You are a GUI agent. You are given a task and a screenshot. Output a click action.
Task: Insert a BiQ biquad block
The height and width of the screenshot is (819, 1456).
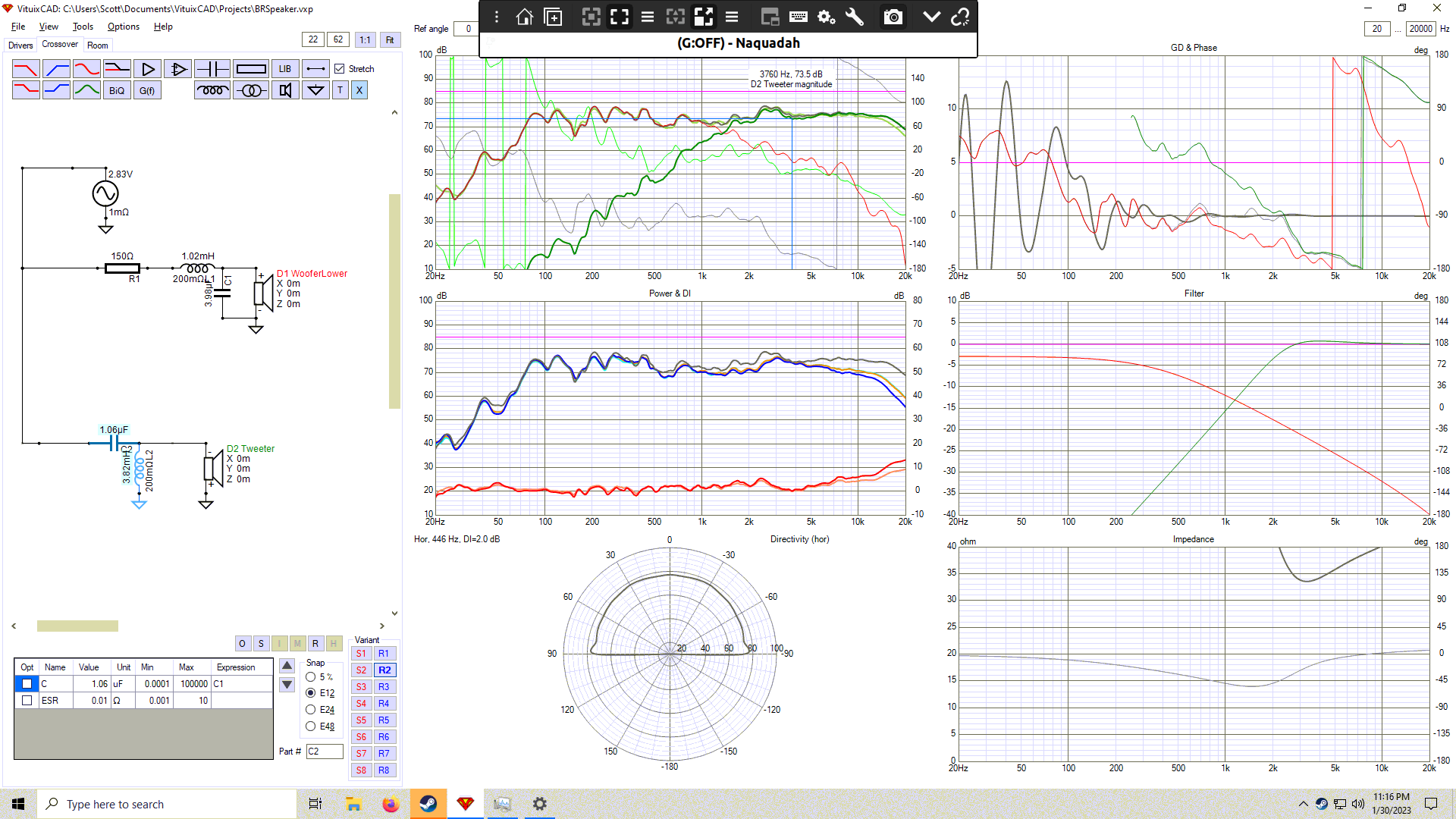pos(118,90)
